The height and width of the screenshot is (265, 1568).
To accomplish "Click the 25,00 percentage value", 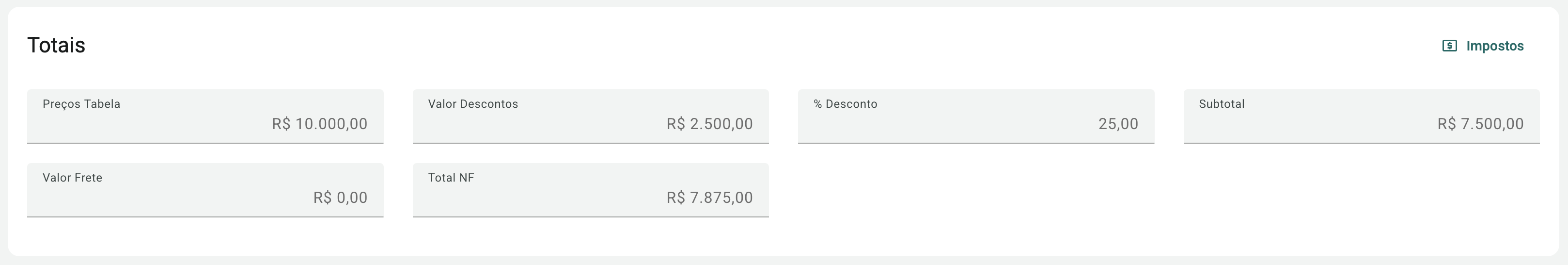I will (x=1118, y=124).
